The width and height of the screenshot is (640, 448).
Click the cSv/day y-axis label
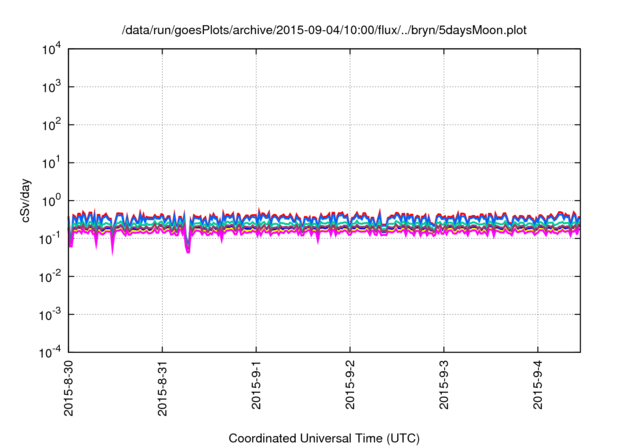pos(26,200)
